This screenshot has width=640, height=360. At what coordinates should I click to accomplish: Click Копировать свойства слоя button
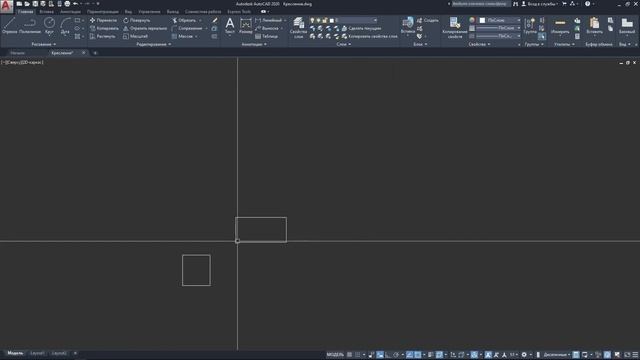pyautogui.click(x=370, y=36)
